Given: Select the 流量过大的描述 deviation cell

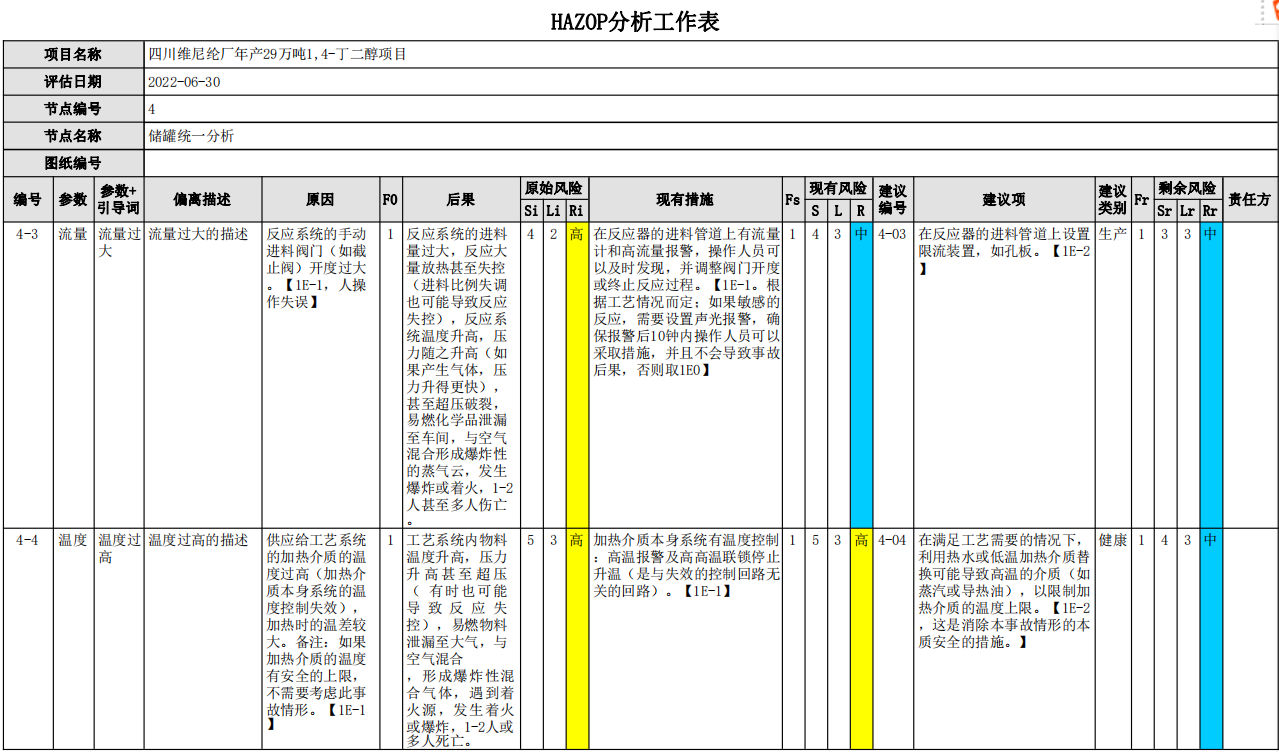Looking at the screenshot, I should pos(203,375).
